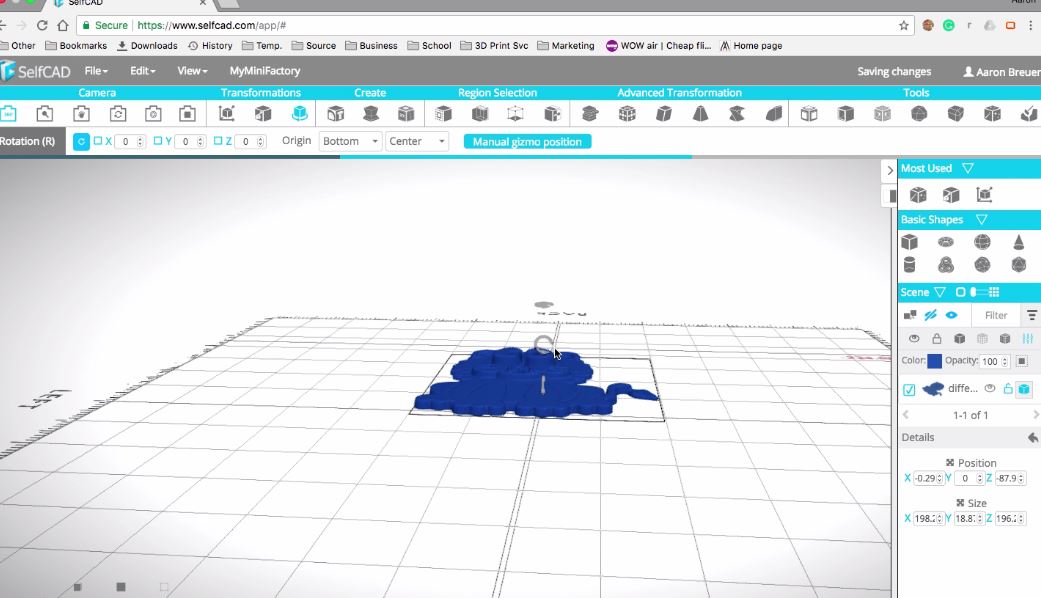
Task: Toggle the blue rotation reset button beside X
Action: [x=81, y=141]
